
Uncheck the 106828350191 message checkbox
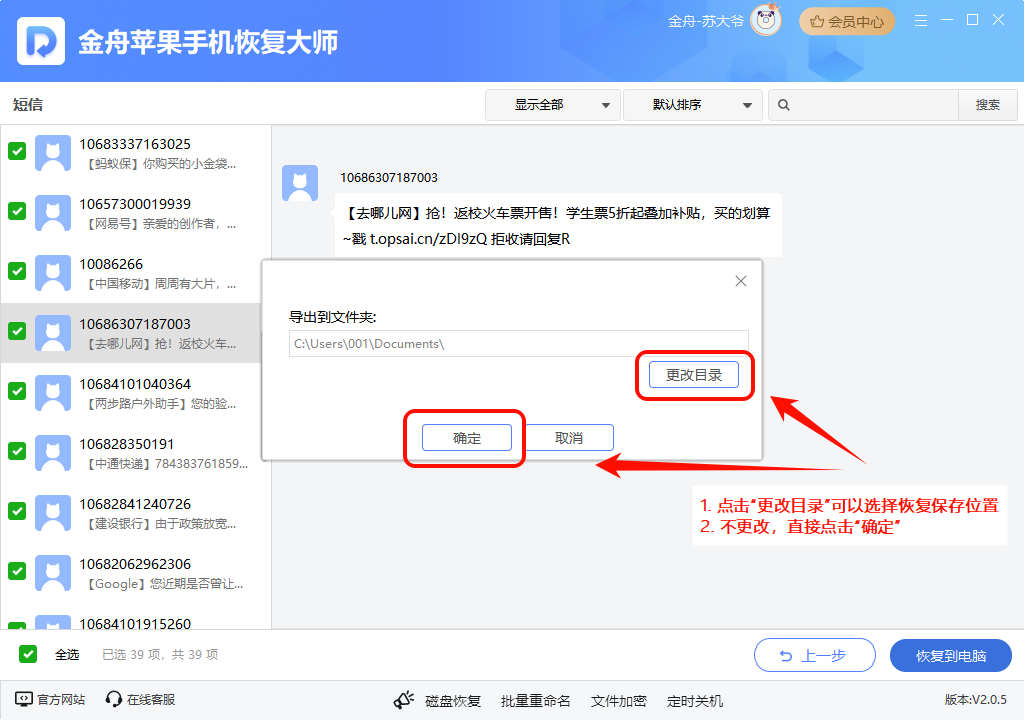tap(17, 451)
